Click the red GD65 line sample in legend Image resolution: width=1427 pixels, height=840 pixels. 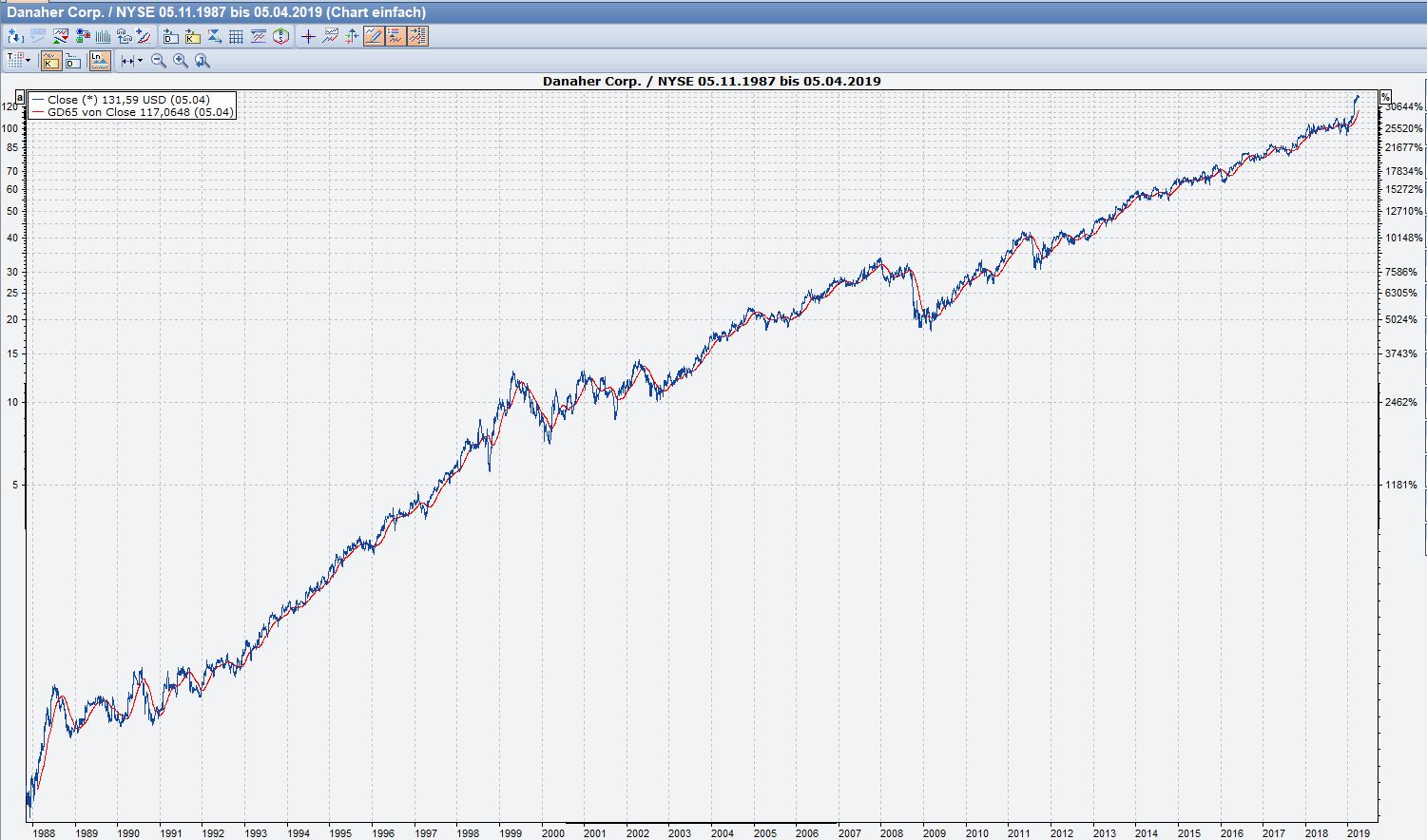(38, 112)
